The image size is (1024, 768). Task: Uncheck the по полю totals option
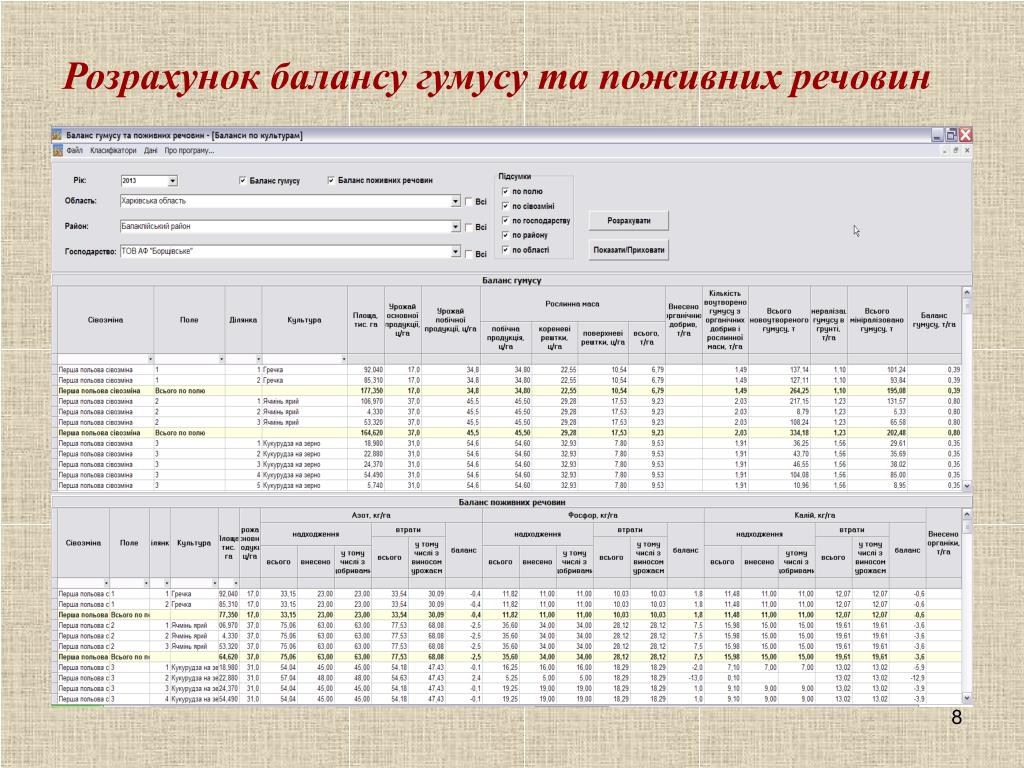tap(505, 191)
